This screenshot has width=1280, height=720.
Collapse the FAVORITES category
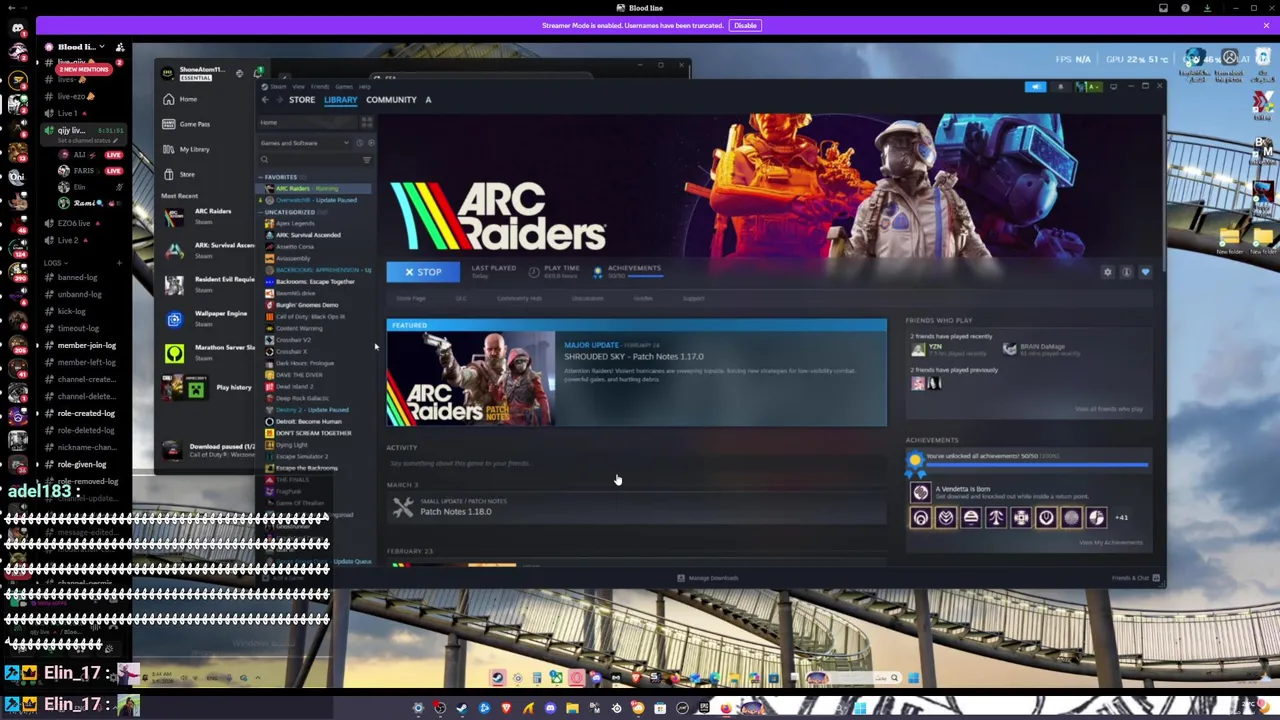pos(279,177)
